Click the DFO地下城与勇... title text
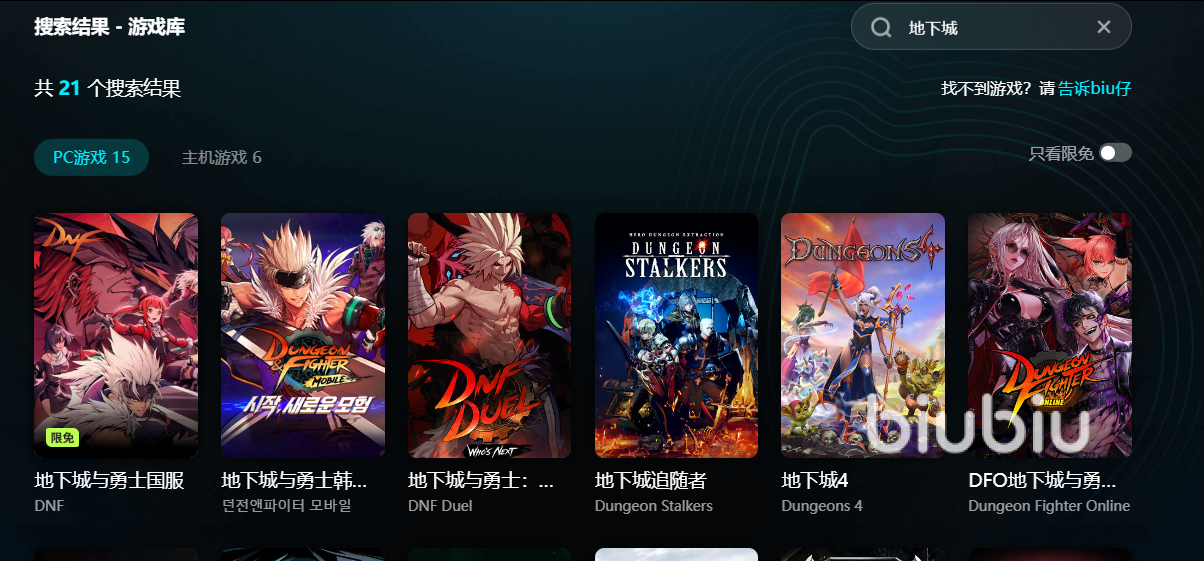Image resolution: width=1204 pixels, height=561 pixels. (x=1042, y=481)
